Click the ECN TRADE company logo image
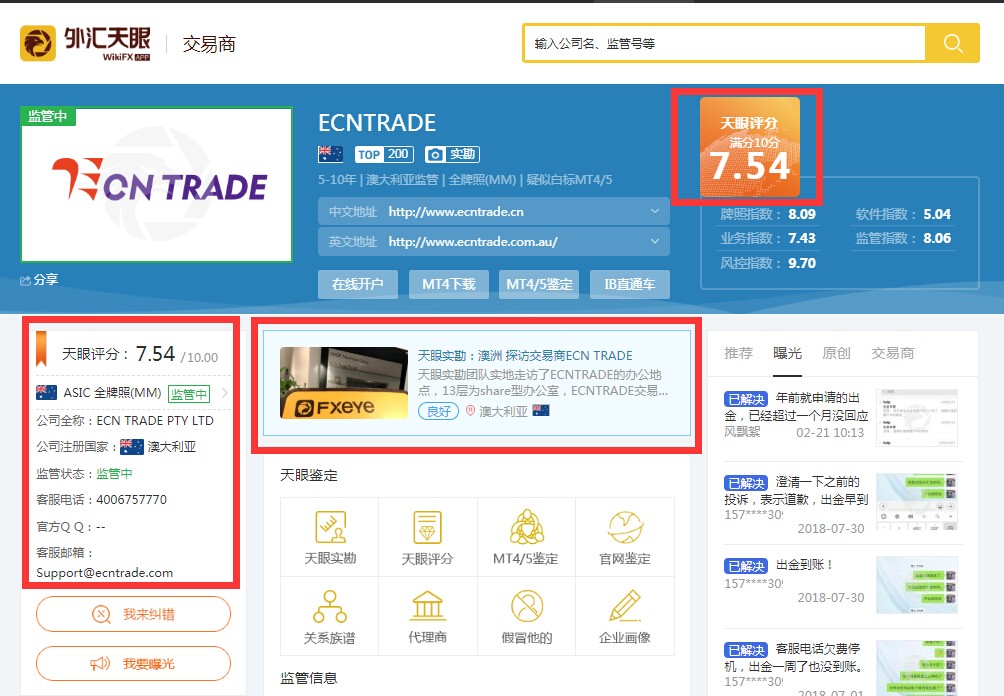 (157, 186)
